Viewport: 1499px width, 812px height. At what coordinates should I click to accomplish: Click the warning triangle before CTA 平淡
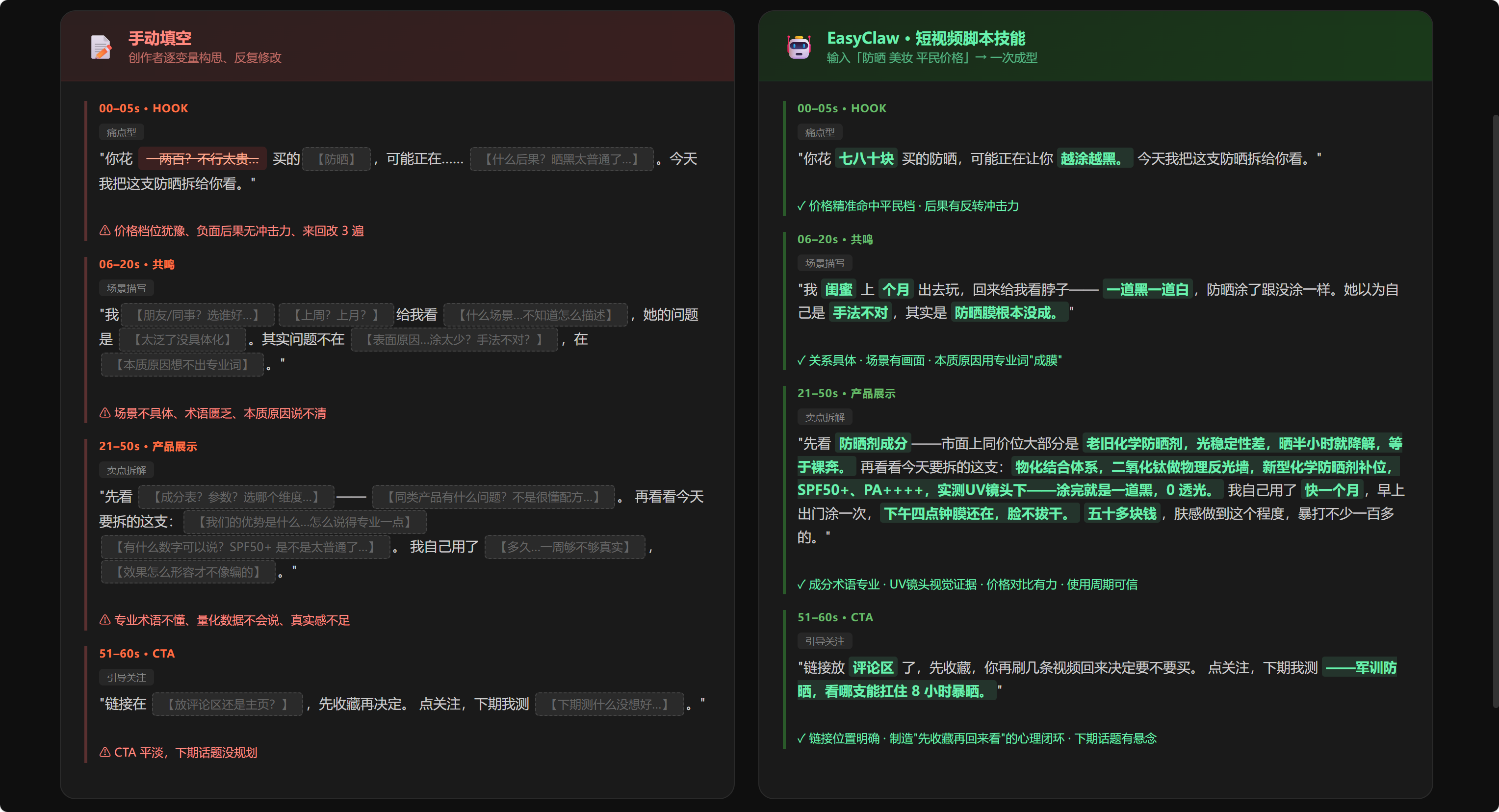105,752
